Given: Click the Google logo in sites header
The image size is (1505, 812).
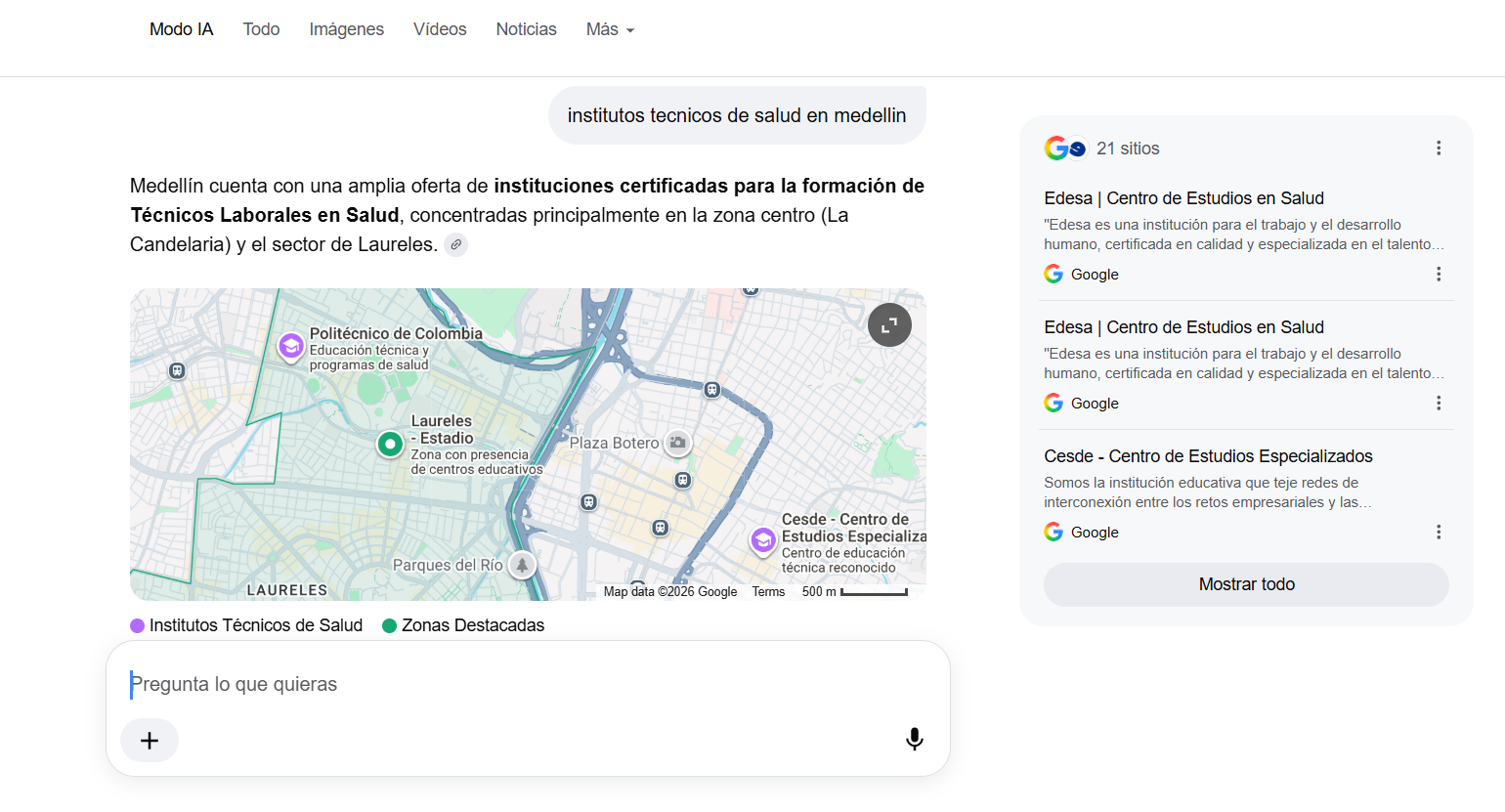Looking at the screenshot, I should [x=1056, y=148].
